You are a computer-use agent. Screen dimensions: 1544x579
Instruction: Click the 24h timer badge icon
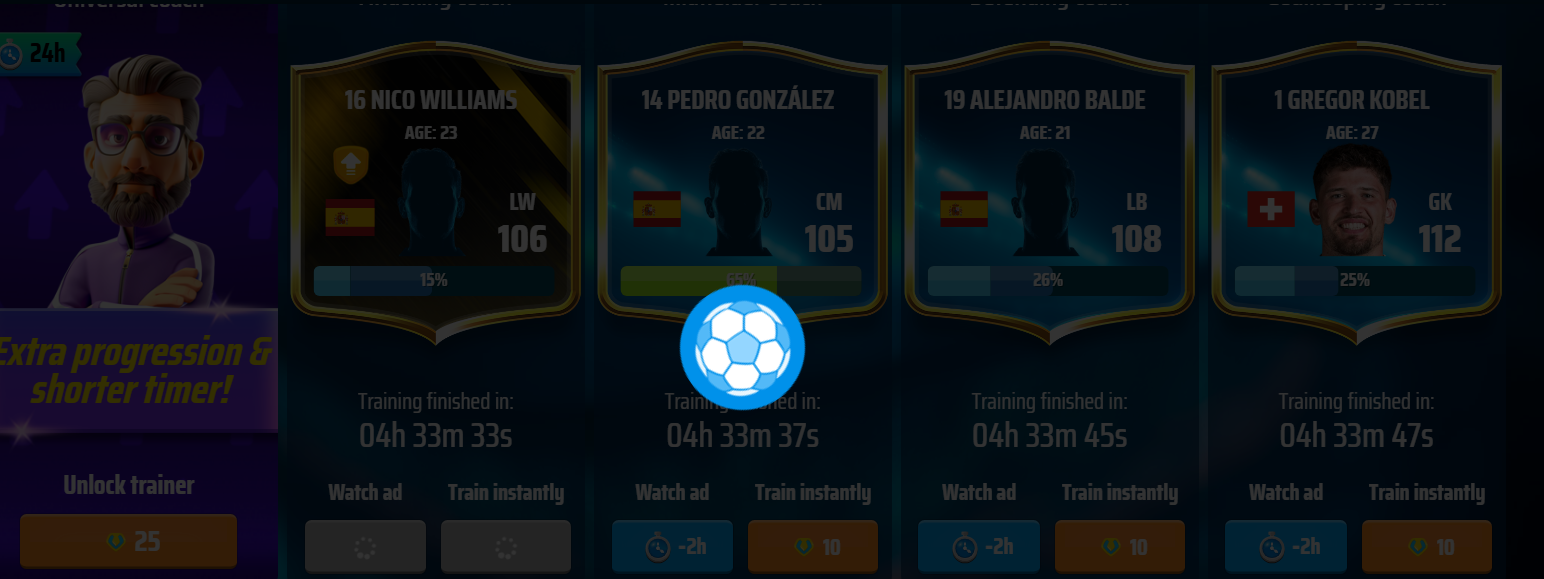coord(12,53)
